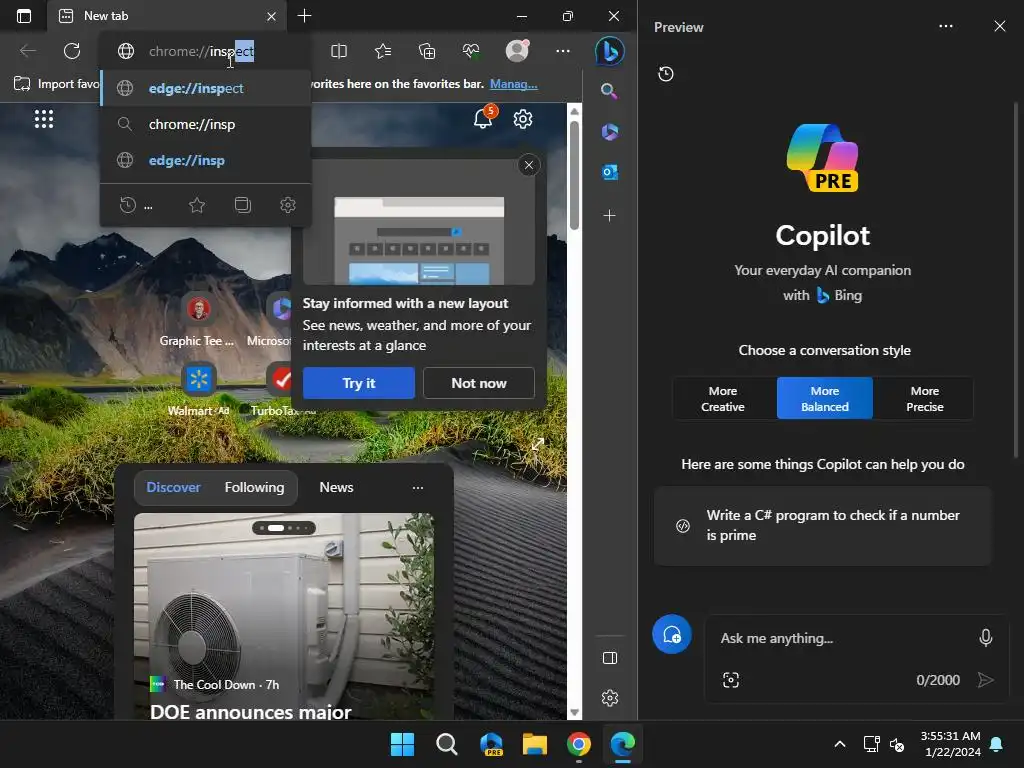Open the sidebar Search icon
1024x768 pixels.
pos(609,91)
